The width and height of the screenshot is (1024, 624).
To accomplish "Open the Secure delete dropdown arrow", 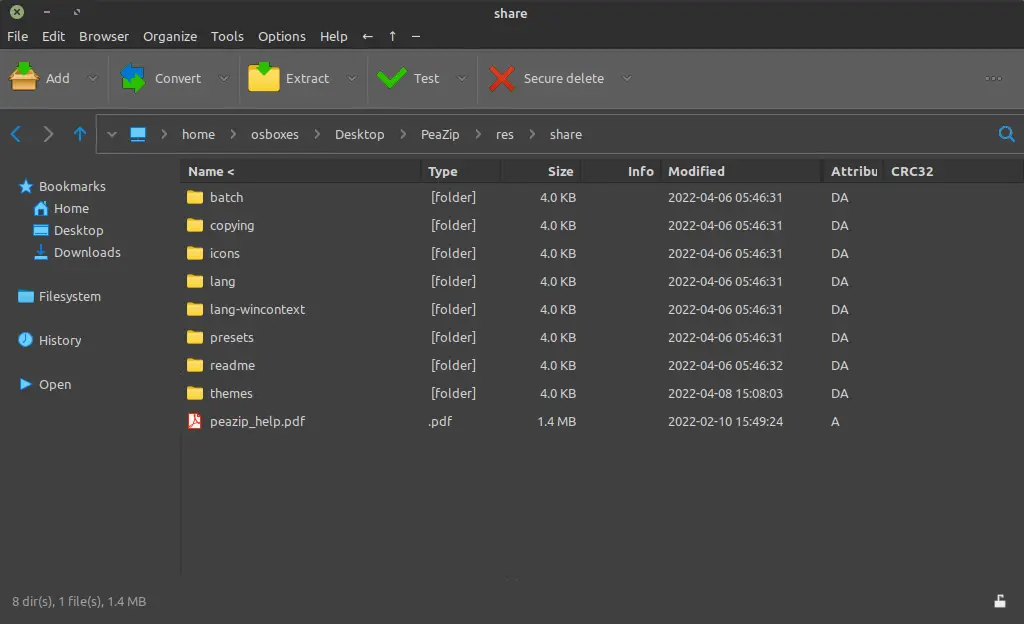I will pyautogui.click(x=626, y=78).
